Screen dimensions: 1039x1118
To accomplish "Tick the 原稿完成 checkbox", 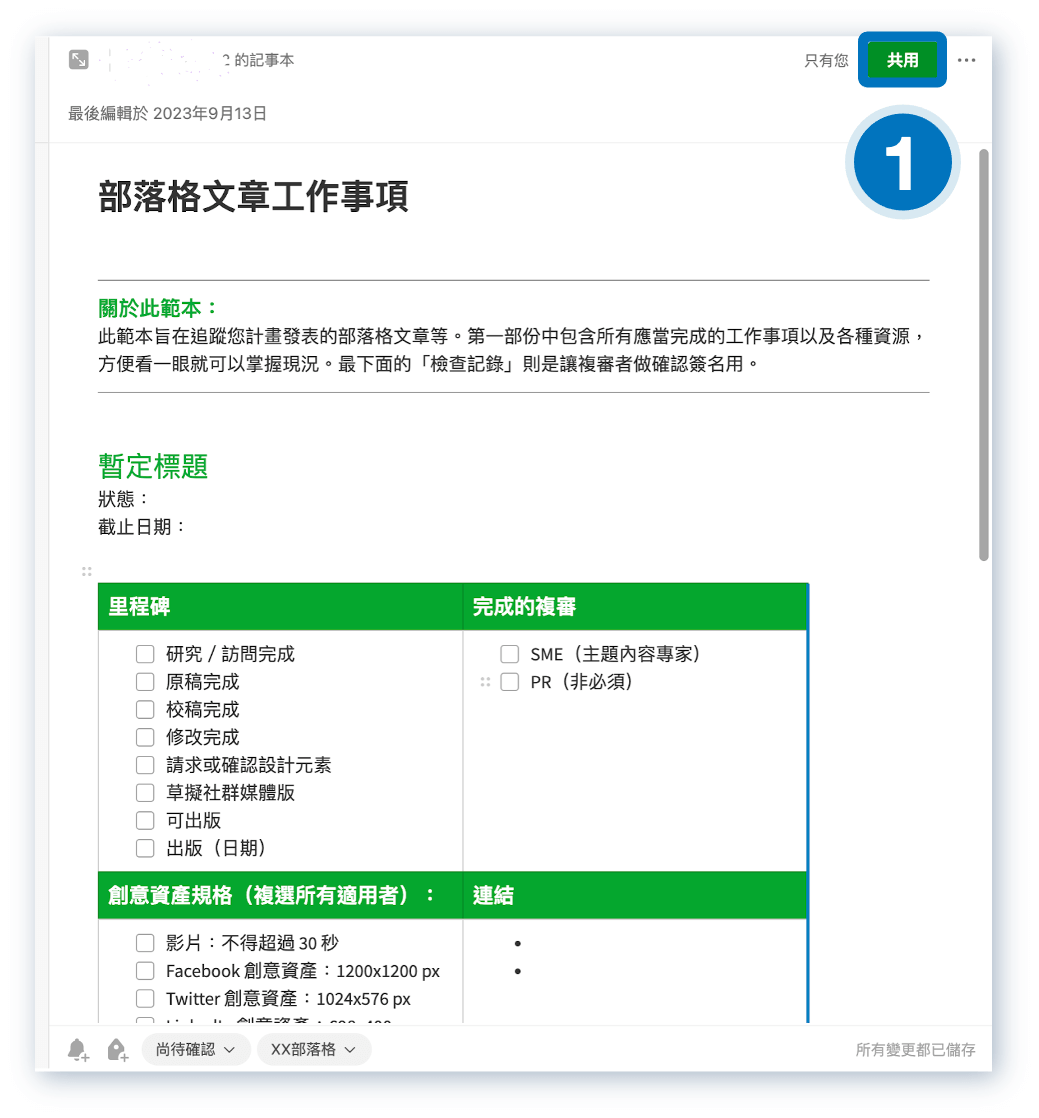I will click(144, 681).
